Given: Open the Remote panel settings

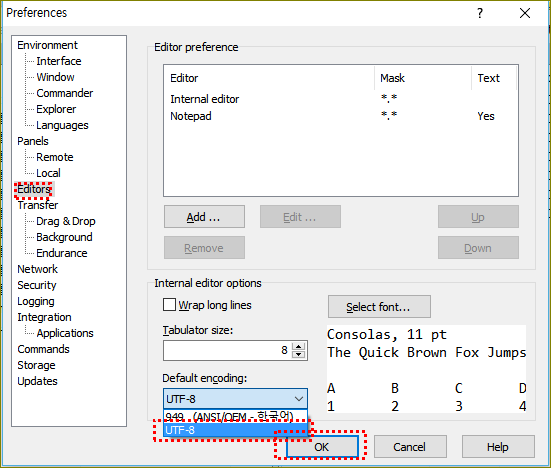Looking at the screenshot, I should pos(55,157).
